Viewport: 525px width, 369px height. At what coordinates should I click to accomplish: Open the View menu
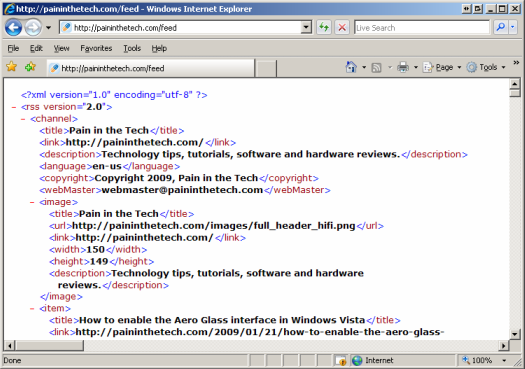(x=61, y=49)
